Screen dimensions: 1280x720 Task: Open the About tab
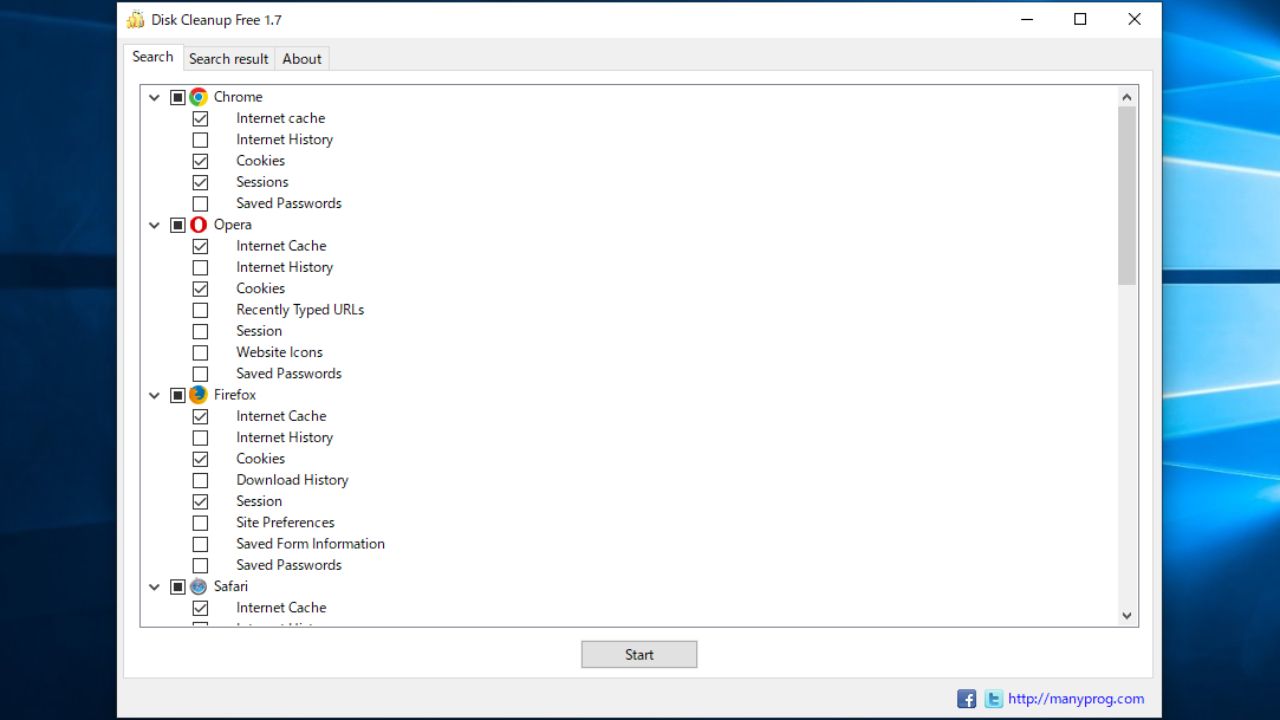click(302, 59)
